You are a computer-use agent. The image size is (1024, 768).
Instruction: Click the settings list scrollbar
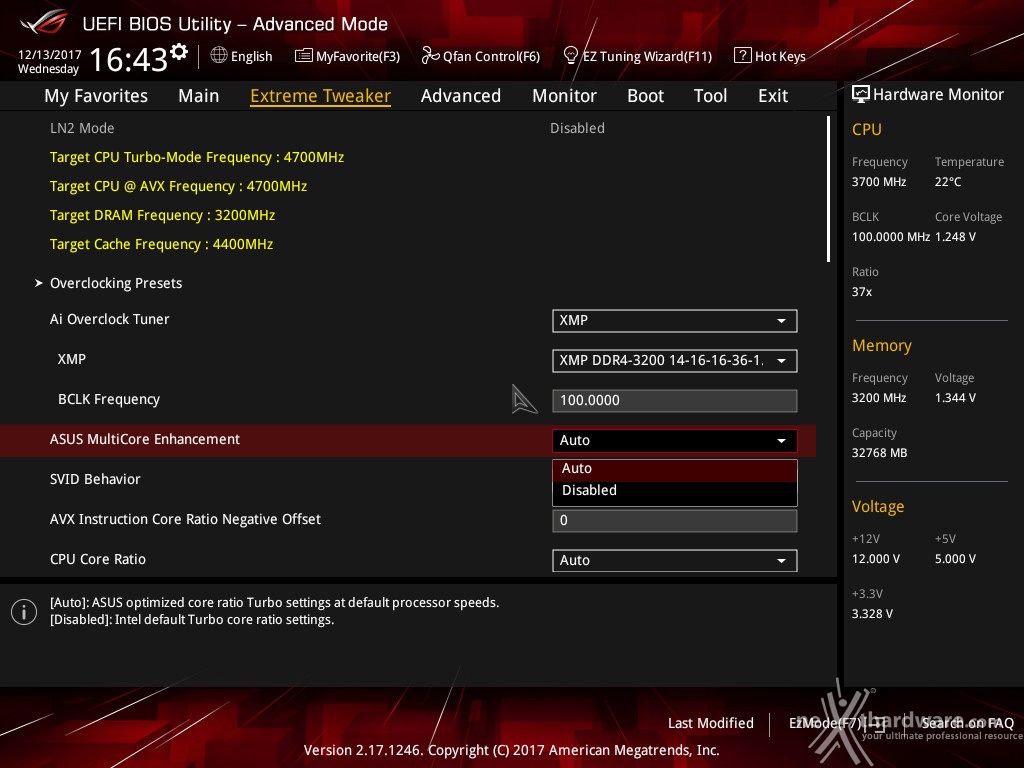828,189
